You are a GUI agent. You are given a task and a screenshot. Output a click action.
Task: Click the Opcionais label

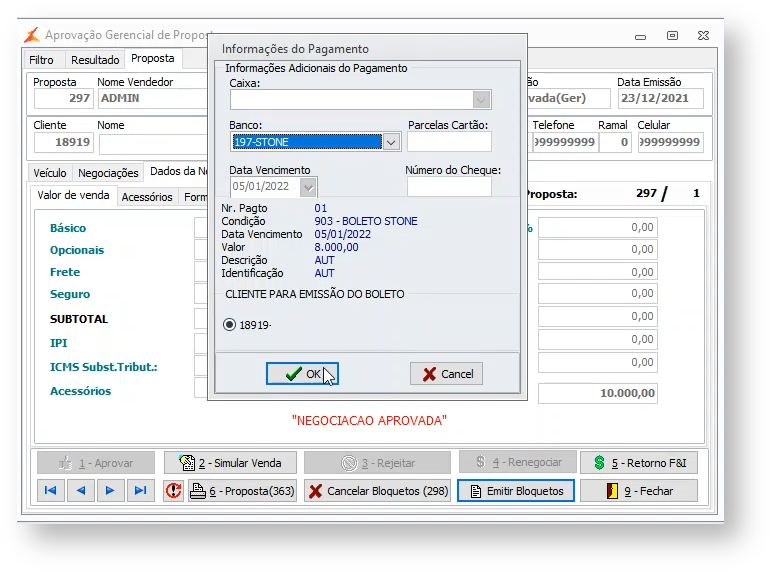point(77,250)
